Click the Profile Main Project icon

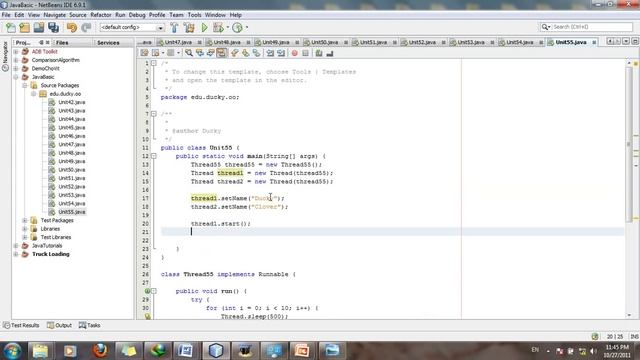[237, 27]
